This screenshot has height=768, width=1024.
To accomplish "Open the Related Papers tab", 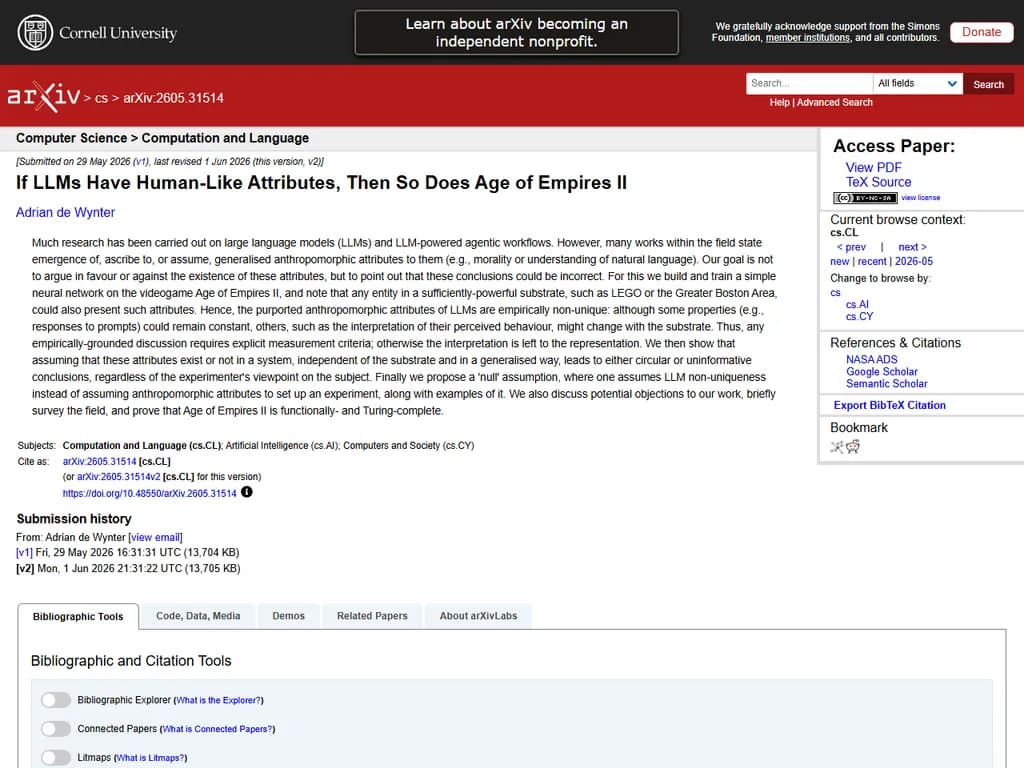I will [x=372, y=616].
